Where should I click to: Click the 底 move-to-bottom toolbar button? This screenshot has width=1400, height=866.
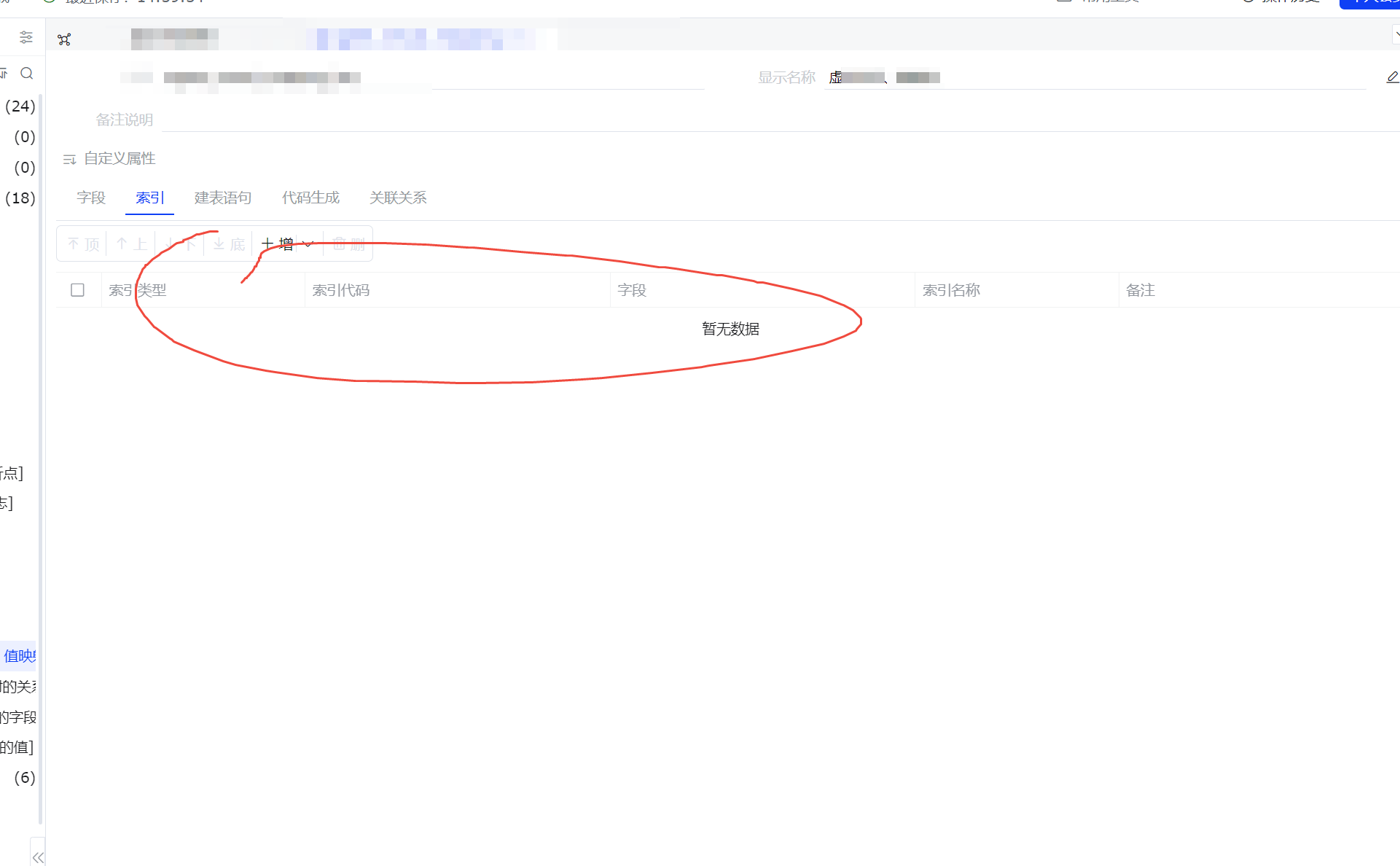tap(229, 244)
